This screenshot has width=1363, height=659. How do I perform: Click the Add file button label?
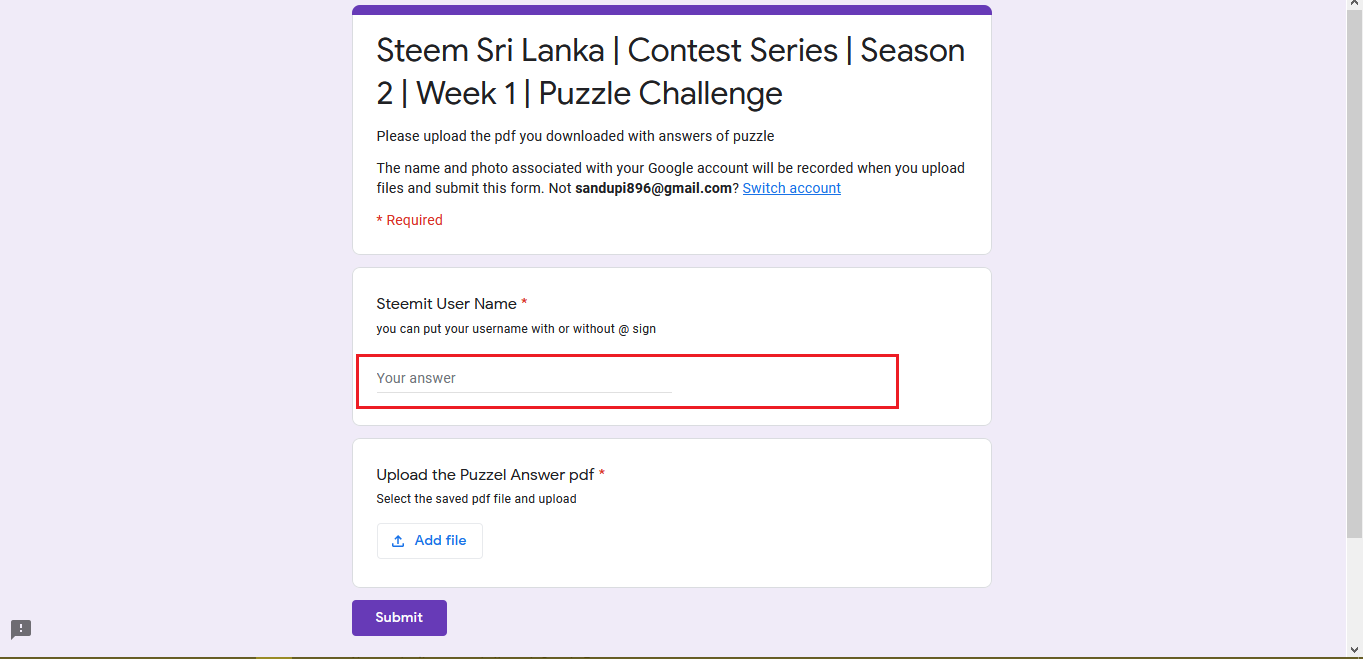coord(440,540)
